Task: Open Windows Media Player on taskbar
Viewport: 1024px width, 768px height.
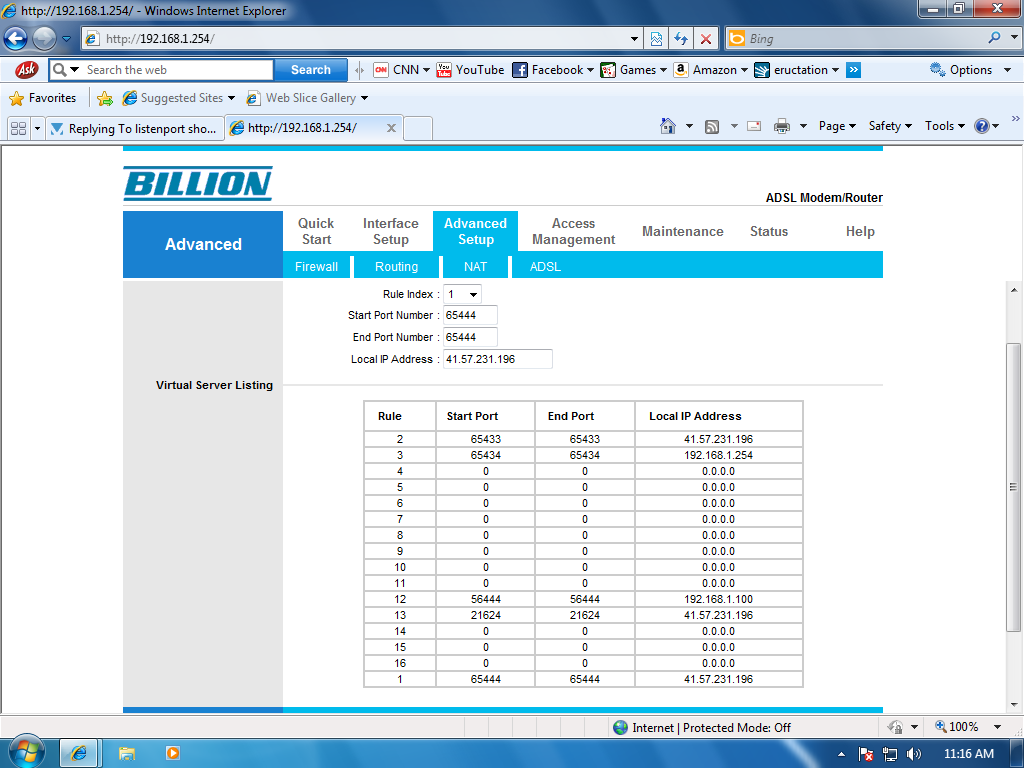Action: coord(173,753)
